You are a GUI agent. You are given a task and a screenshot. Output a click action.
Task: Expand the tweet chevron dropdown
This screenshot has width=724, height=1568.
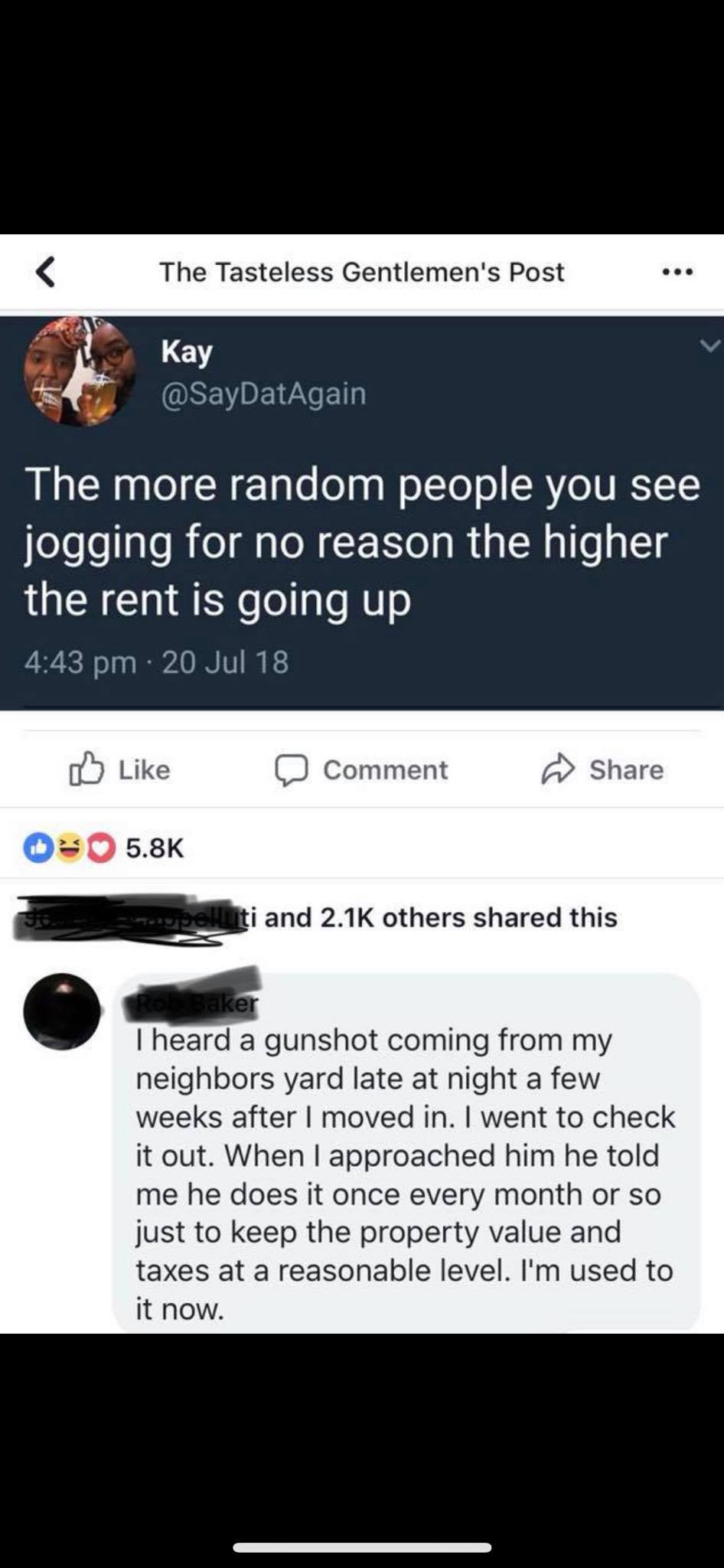(x=709, y=346)
